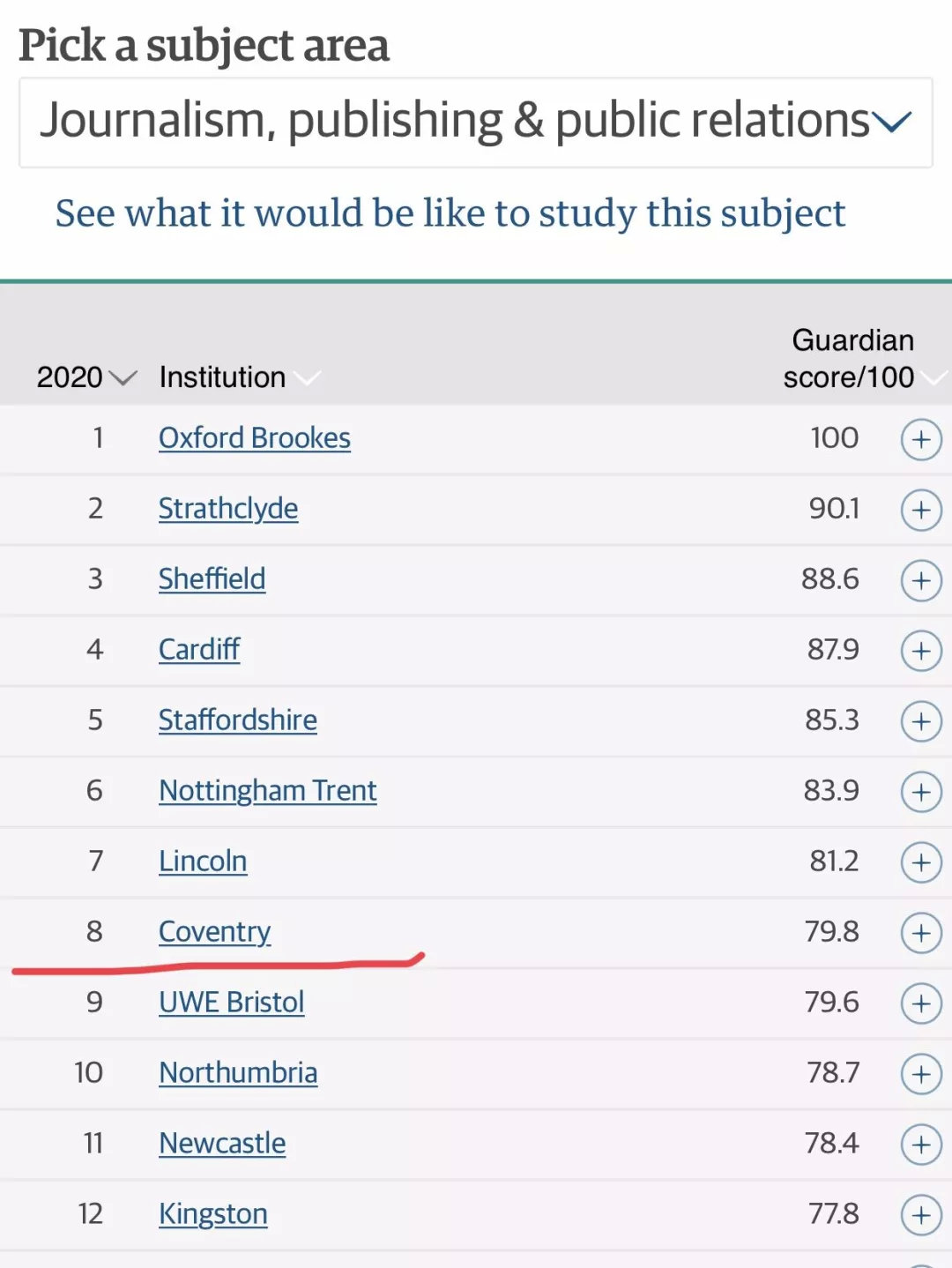The height and width of the screenshot is (1268, 952).
Task: Open 'See what it would be like' link
Action: tap(450, 213)
